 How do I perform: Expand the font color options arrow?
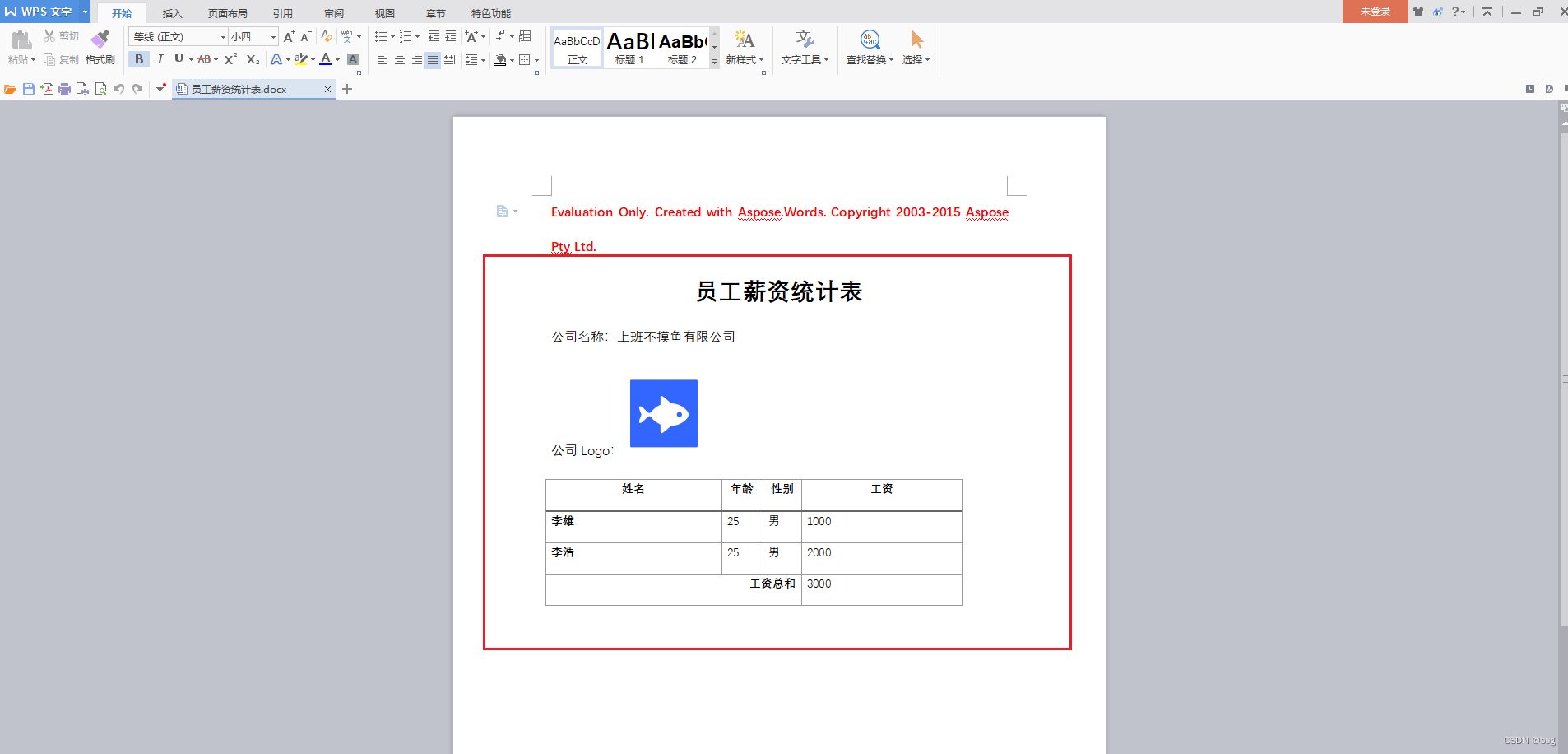pos(337,59)
